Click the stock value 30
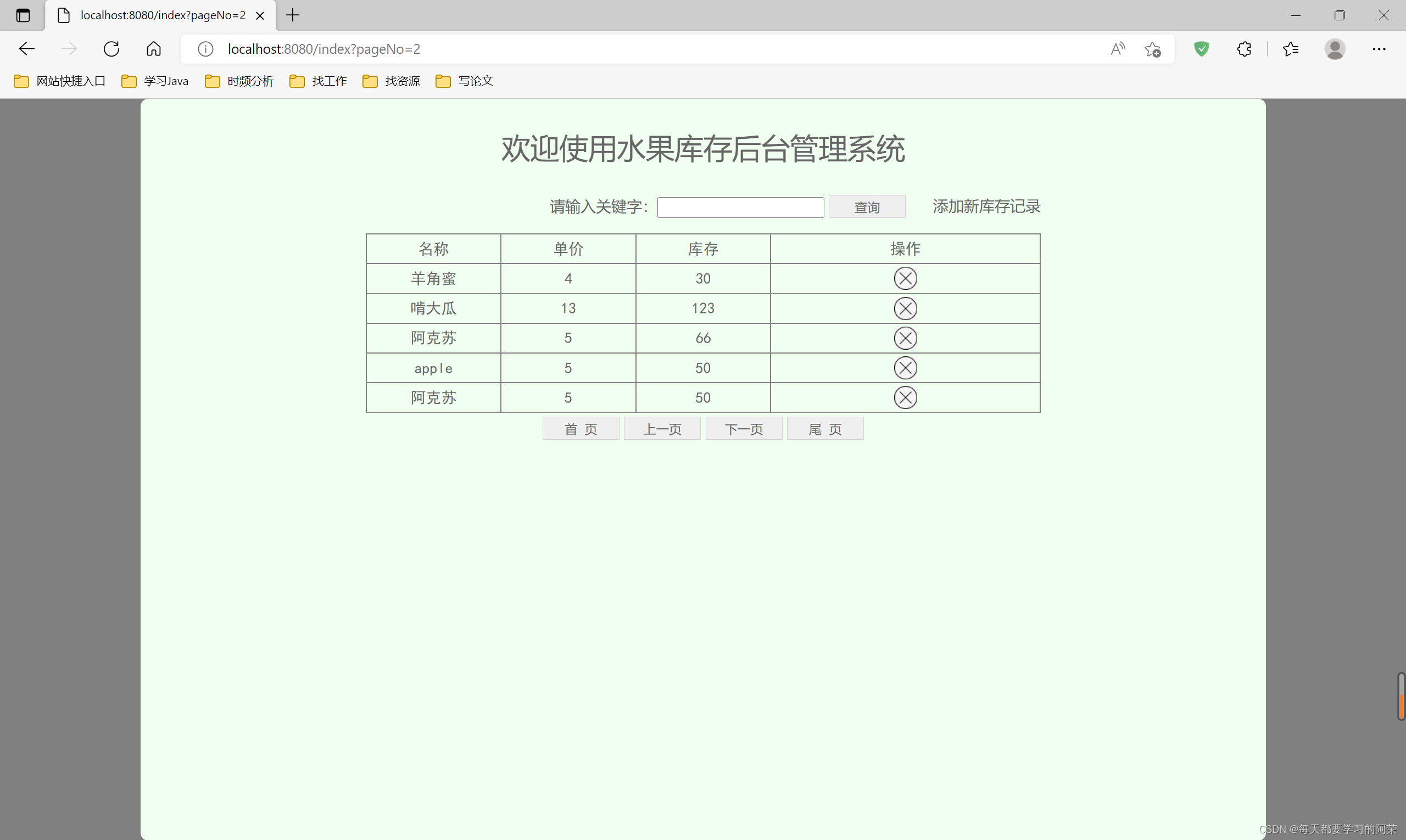The height and width of the screenshot is (840, 1406). pos(702,278)
